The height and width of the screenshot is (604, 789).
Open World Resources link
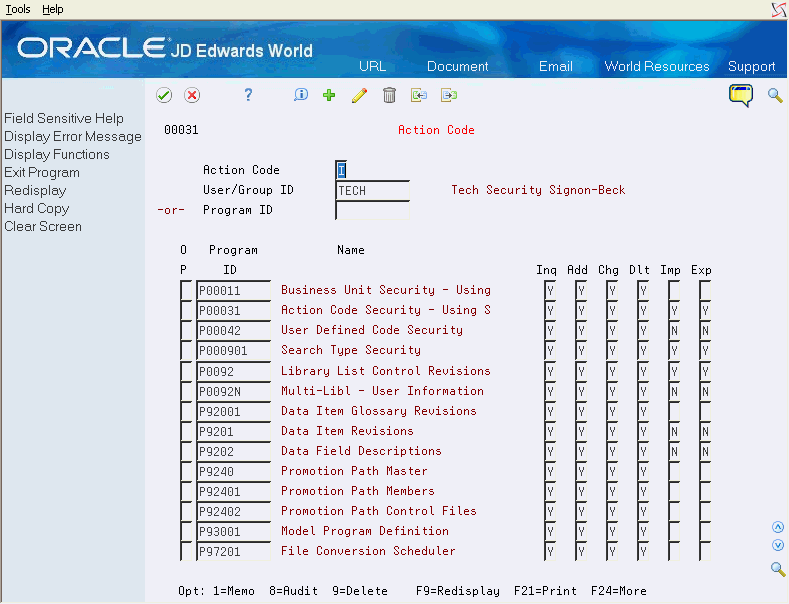tap(657, 66)
